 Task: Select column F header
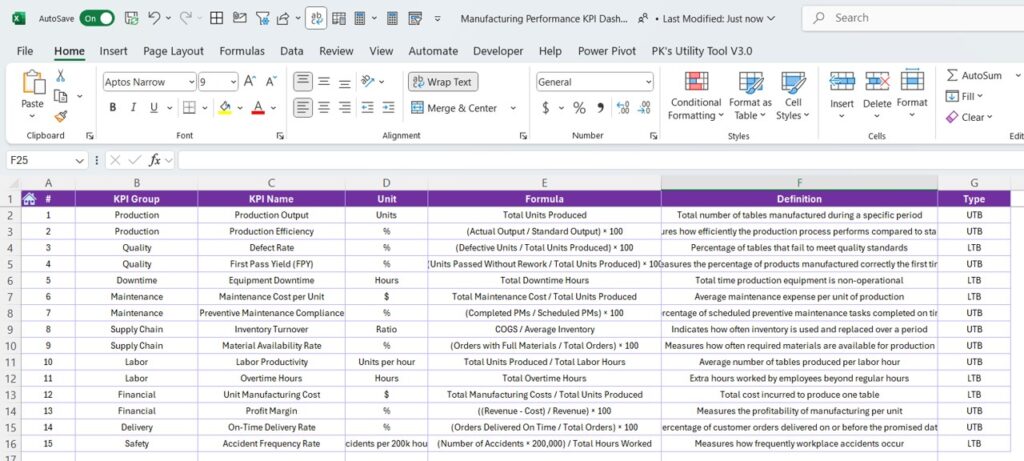799,183
